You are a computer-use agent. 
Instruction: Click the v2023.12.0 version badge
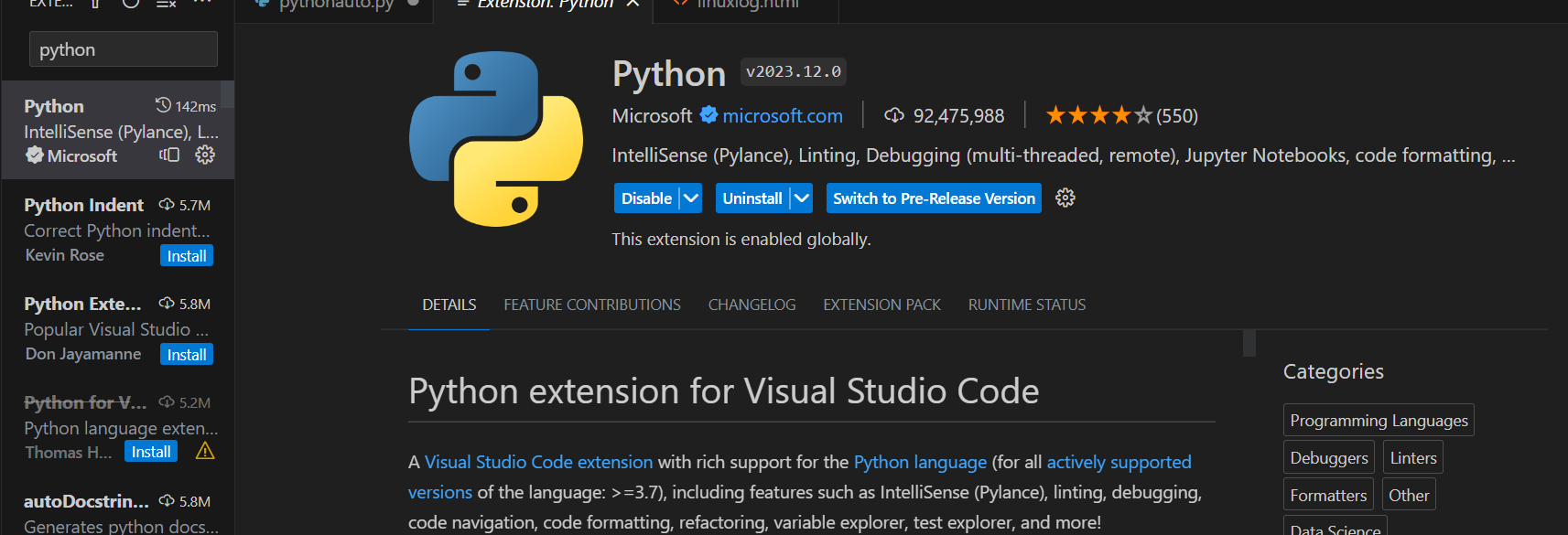pos(794,71)
